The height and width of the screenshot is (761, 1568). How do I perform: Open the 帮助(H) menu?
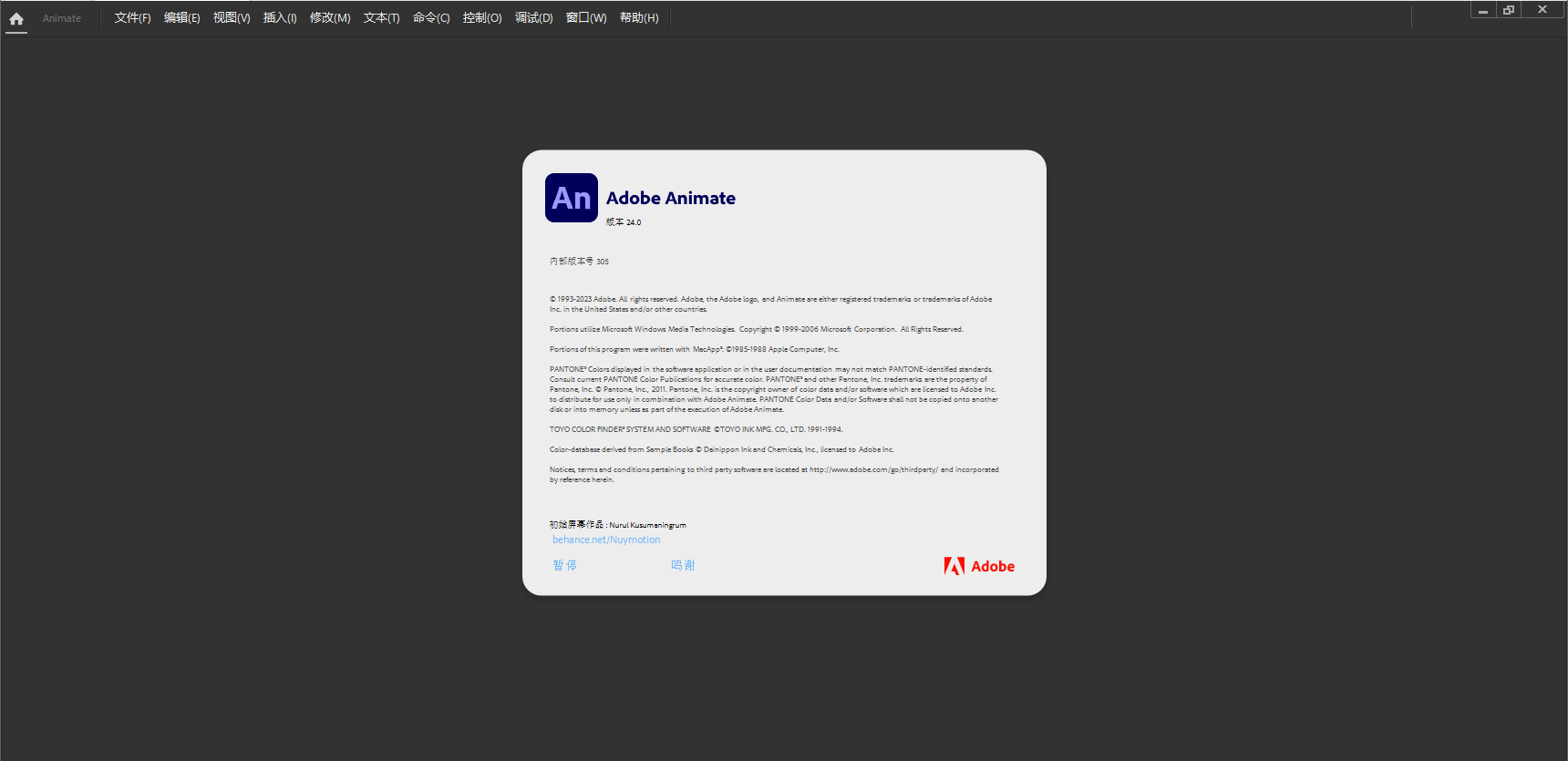(639, 18)
